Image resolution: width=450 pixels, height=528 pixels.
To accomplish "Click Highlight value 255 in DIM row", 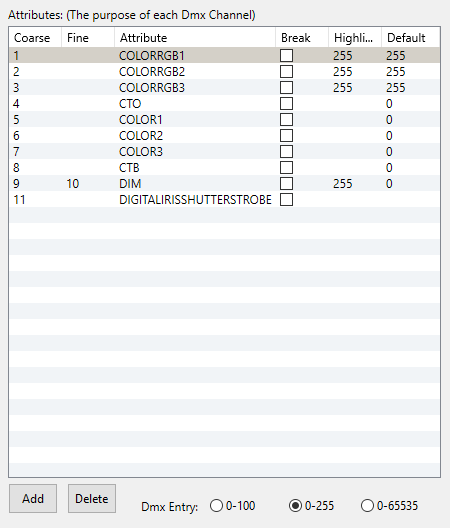I will pos(343,184).
